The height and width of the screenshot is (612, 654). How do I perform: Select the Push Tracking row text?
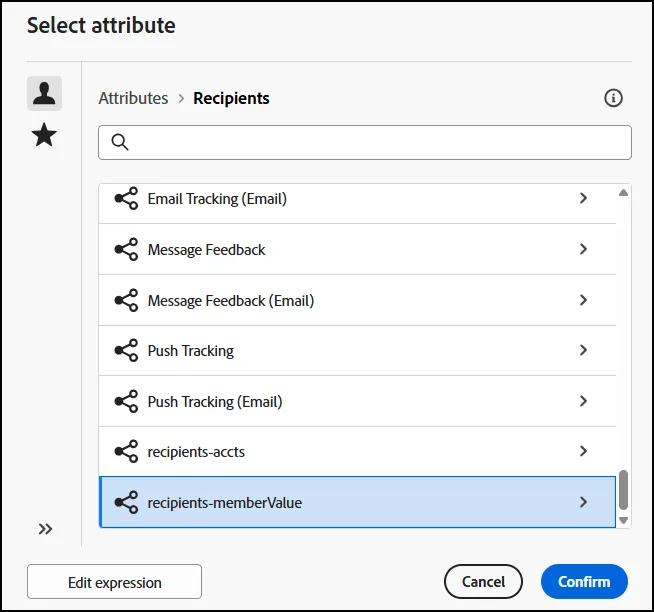click(x=191, y=351)
